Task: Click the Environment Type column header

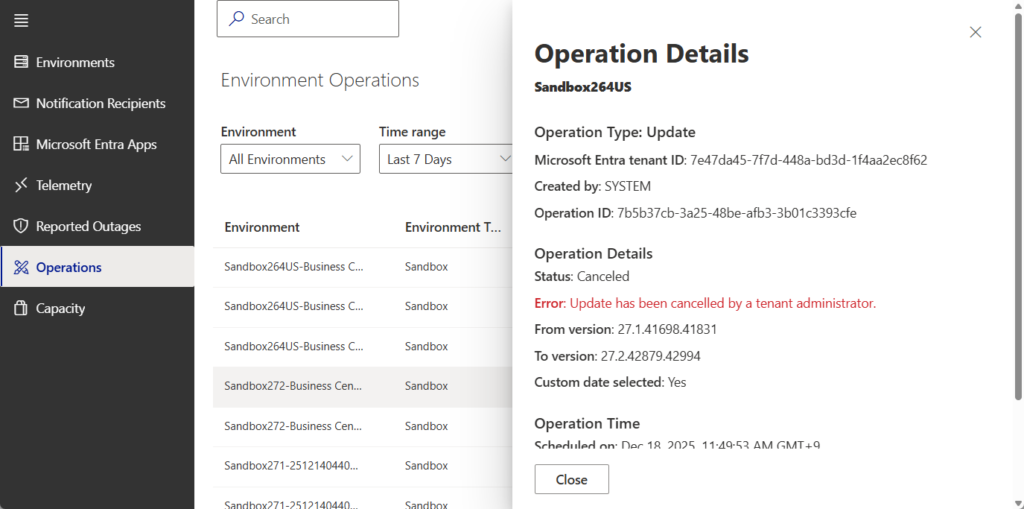Action: [452, 227]
